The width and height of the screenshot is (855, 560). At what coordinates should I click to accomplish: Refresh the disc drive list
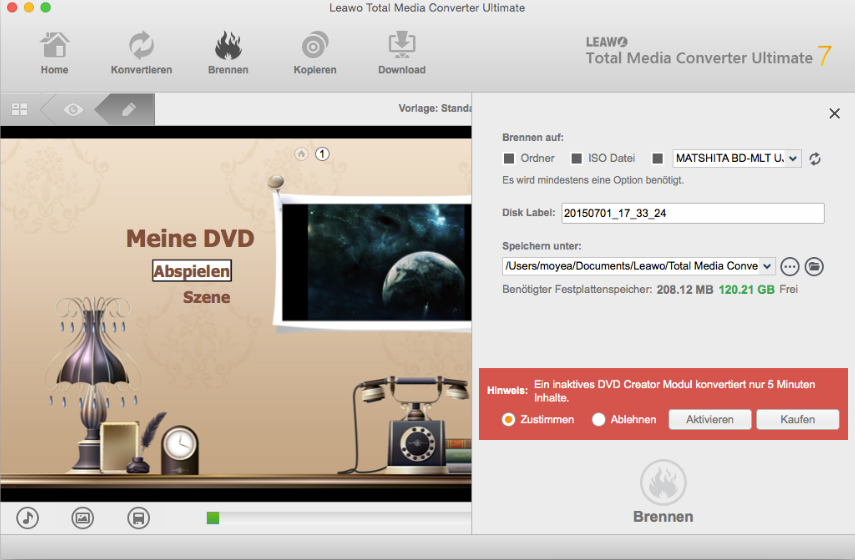tap(815, 159)
